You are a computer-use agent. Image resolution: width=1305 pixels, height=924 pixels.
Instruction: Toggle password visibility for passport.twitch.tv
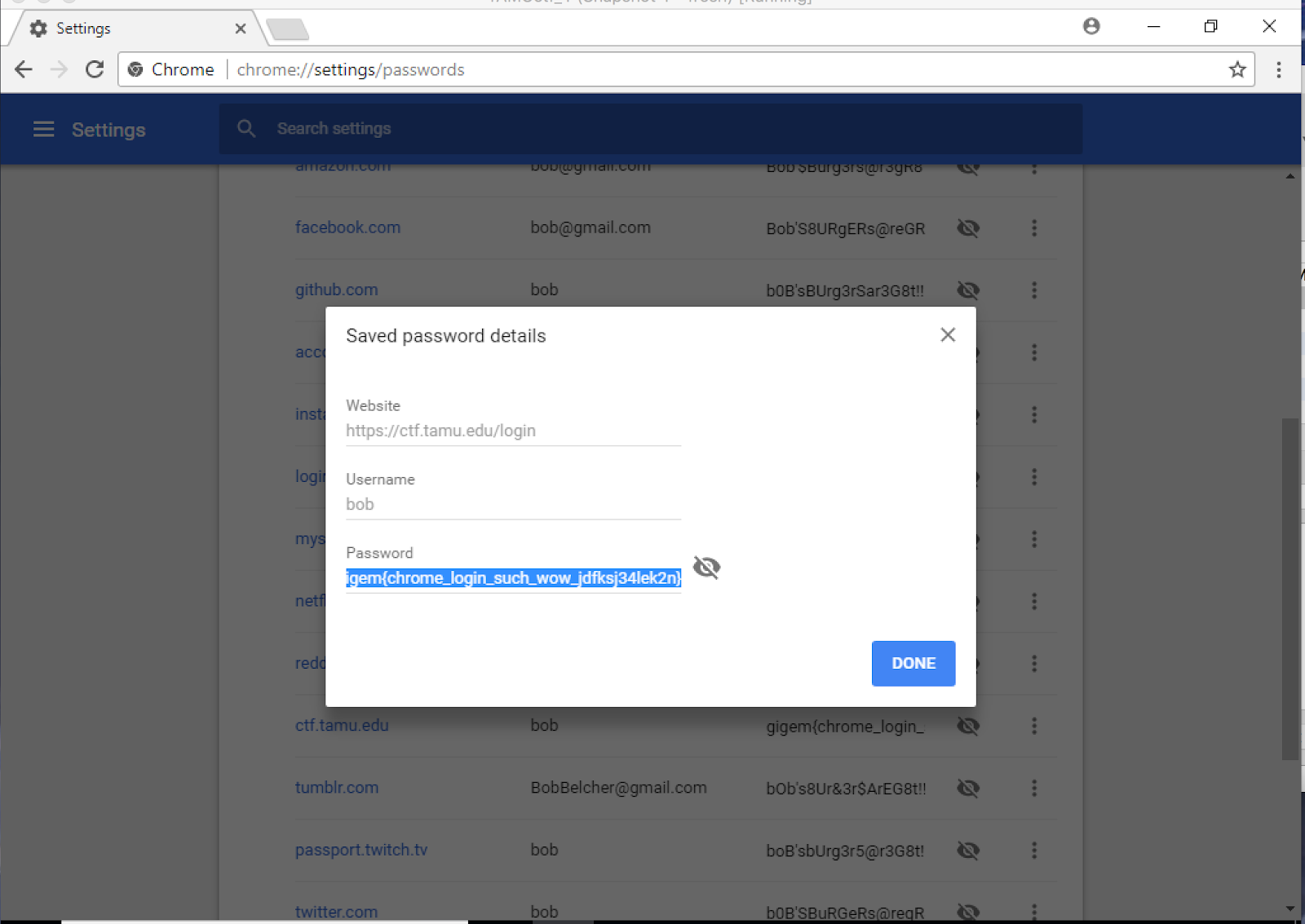click(968, 851)
